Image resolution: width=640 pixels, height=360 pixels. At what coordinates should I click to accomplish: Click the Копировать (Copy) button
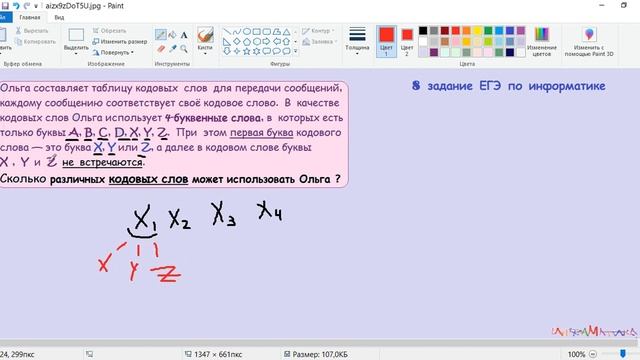(x=35, y=42)
